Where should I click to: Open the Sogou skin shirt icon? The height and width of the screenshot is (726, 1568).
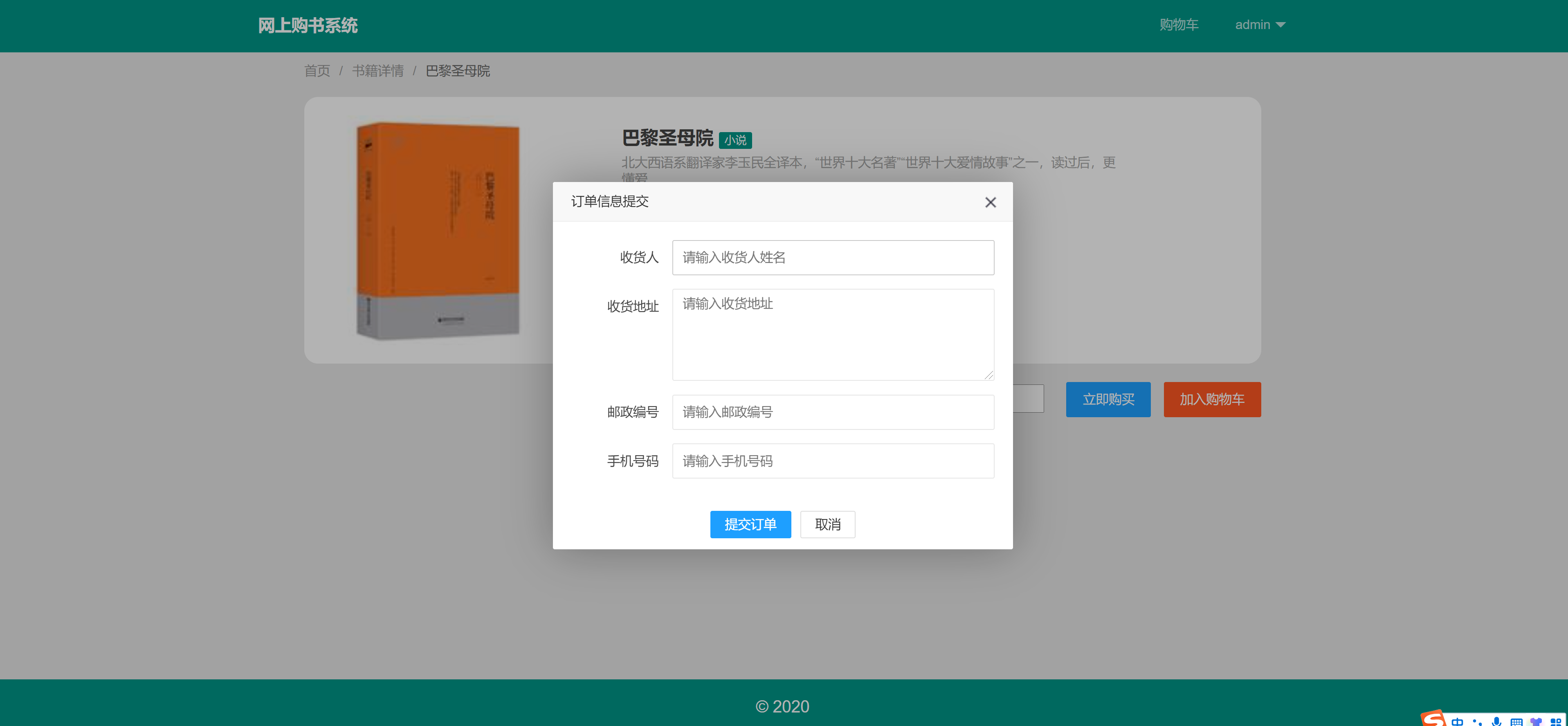point(1536,722)
